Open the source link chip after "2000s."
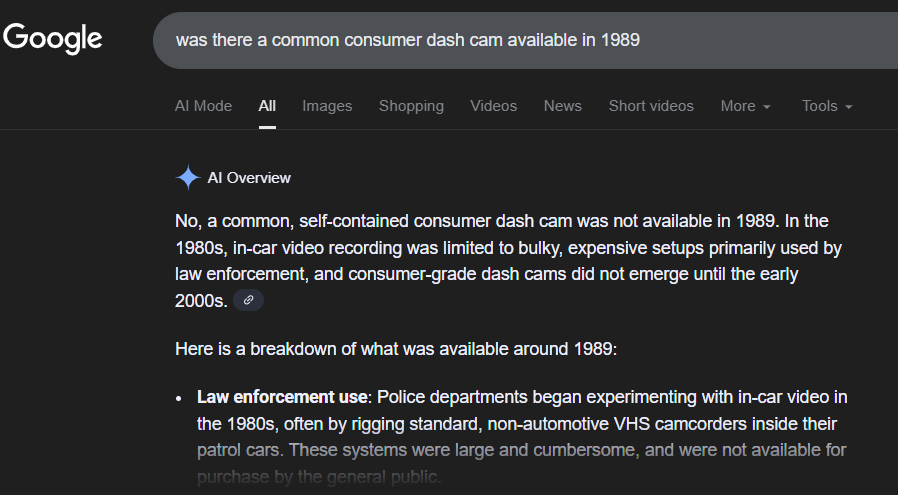 click(248, 300)
